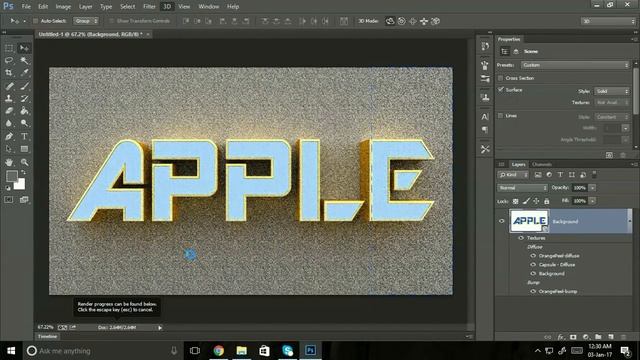
Task: Swap foreground and background colors
Action: [23, 173]
